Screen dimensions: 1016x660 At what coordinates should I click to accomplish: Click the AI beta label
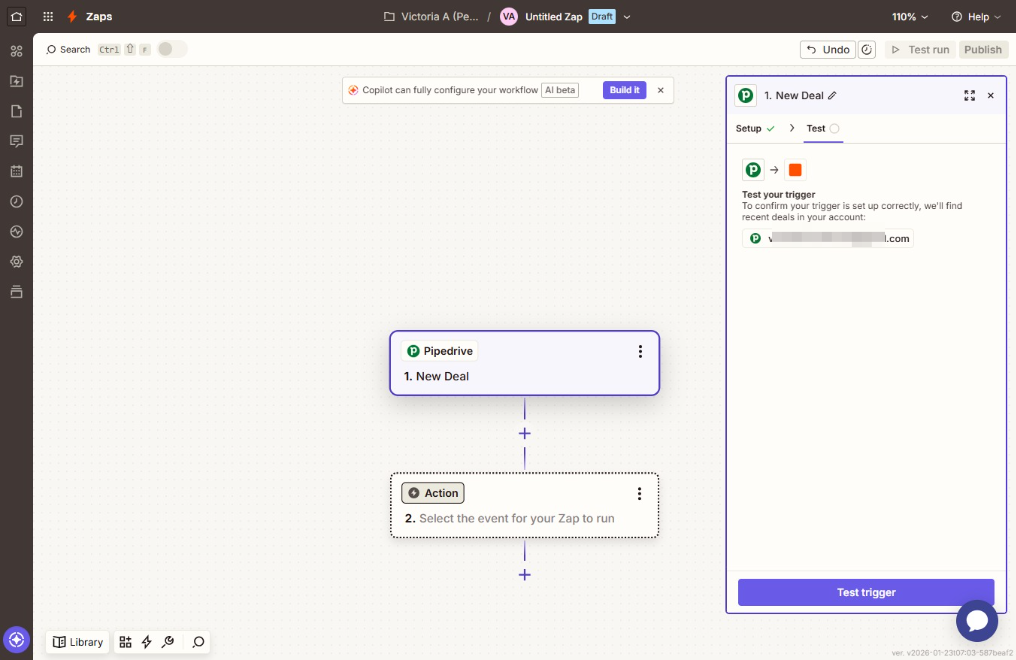click(560, 90)
